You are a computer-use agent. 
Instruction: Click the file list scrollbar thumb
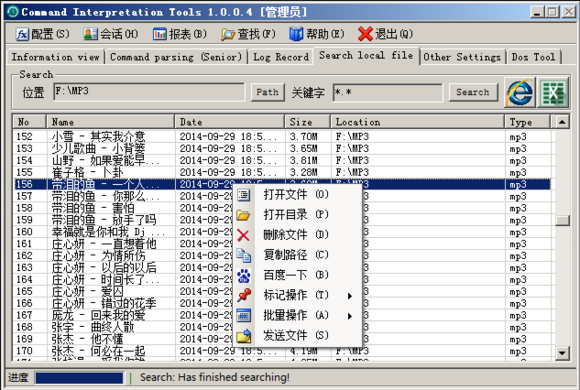(x=562, y=220)
